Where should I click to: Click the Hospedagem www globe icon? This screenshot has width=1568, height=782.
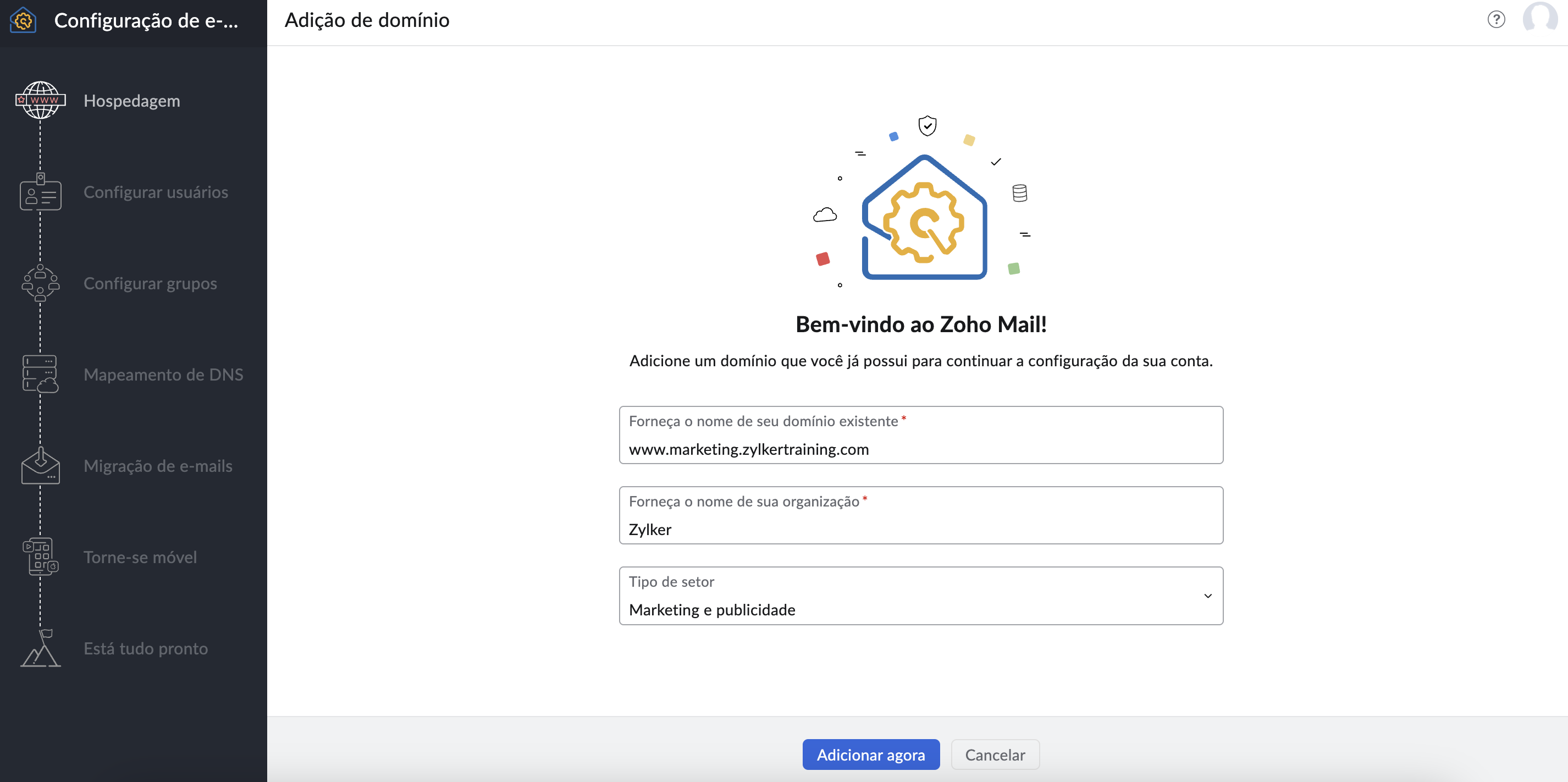pyautogui.click(x=40, y=100)
